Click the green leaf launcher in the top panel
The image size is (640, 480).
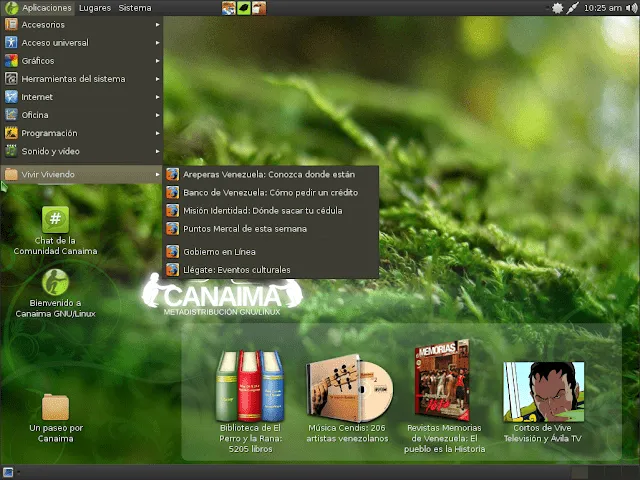244,8
